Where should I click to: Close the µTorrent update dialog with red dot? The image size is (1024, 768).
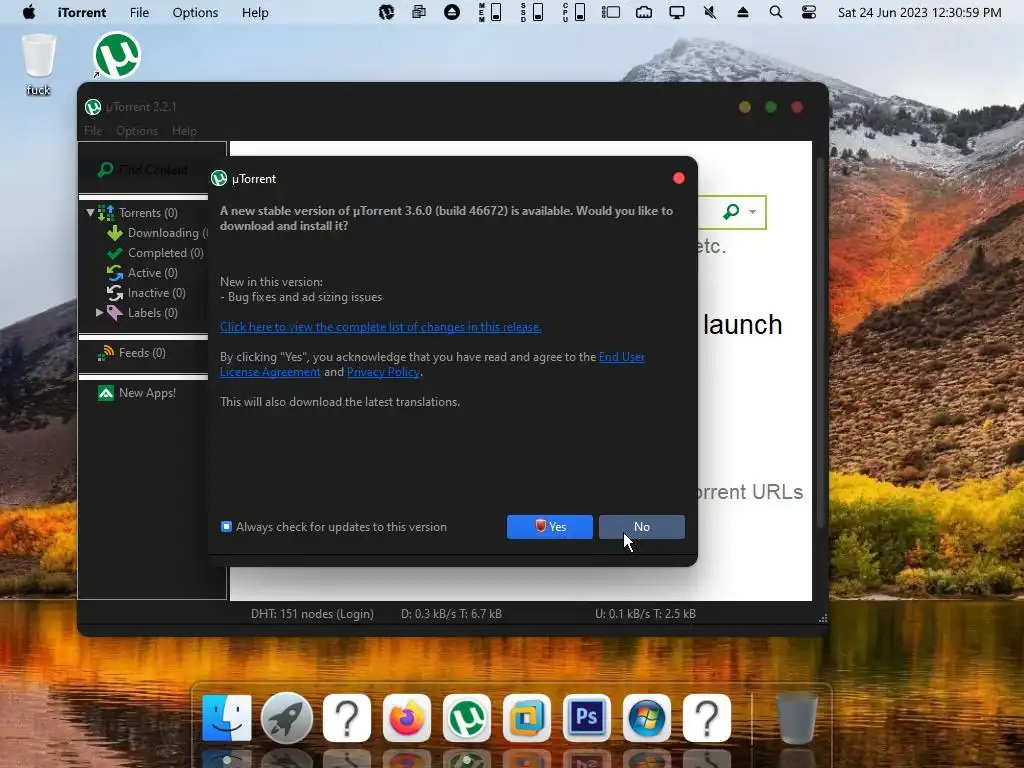(679, 178)
